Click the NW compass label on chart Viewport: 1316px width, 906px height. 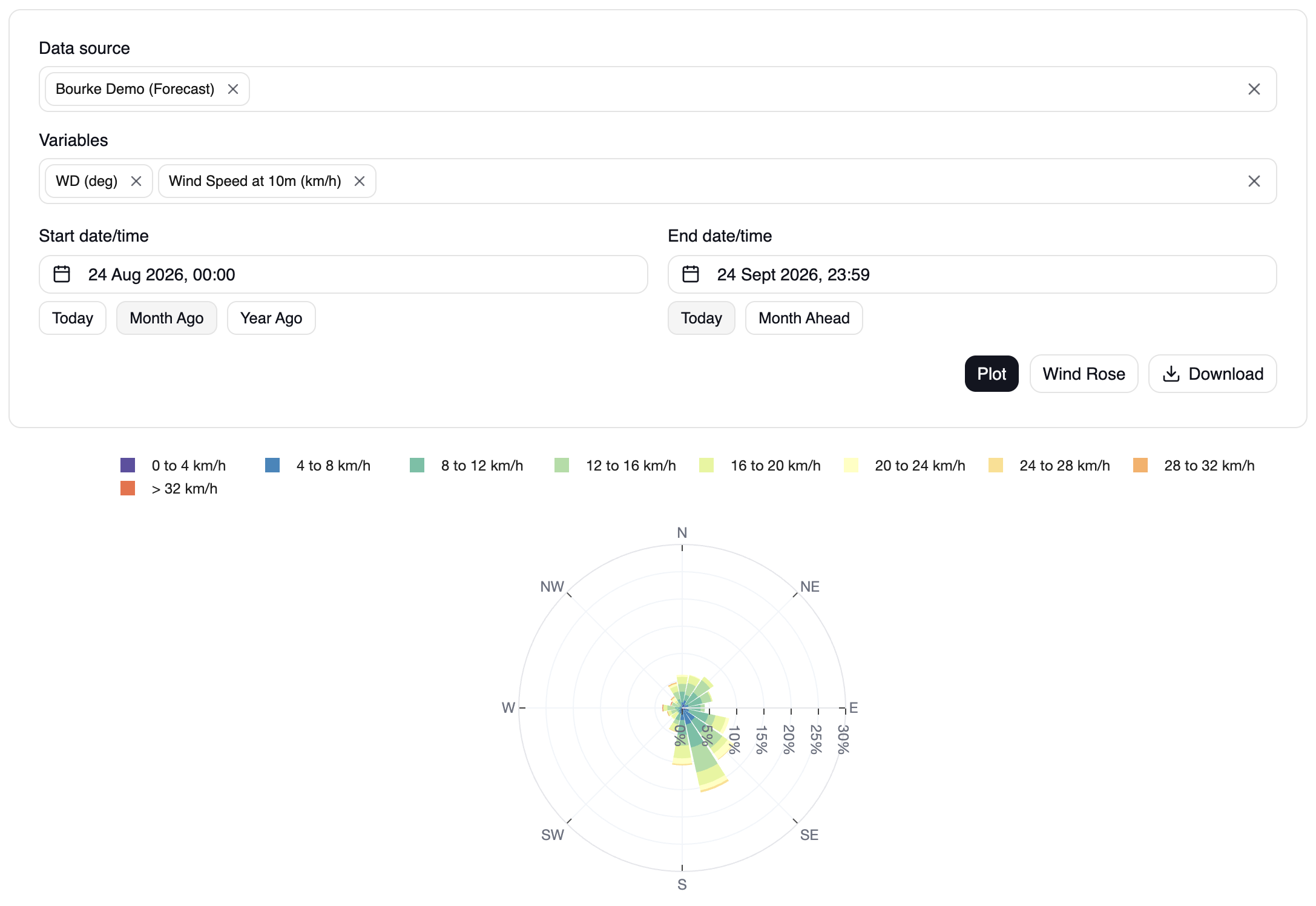(x=552, y=586)
